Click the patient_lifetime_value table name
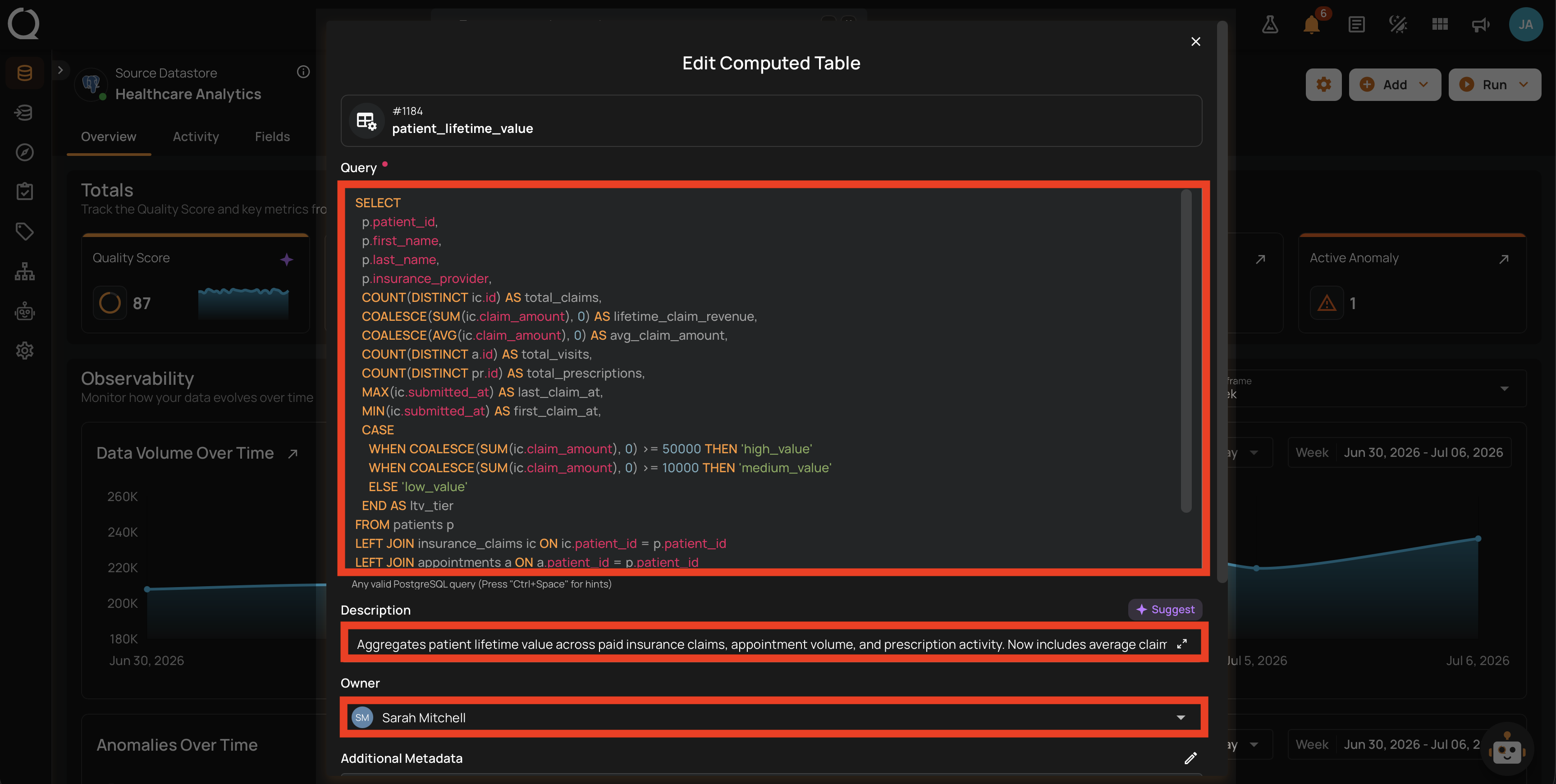The width and height of the screenshot is (1556, 784). [x=462, y=129]
